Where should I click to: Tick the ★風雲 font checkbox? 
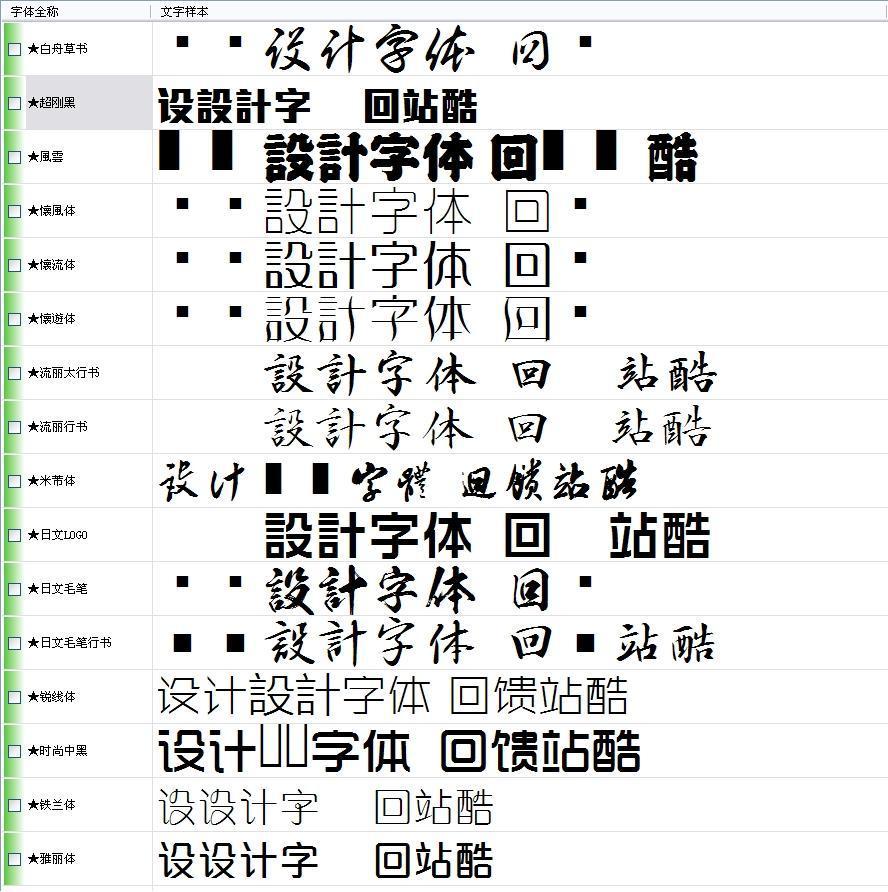14,157
